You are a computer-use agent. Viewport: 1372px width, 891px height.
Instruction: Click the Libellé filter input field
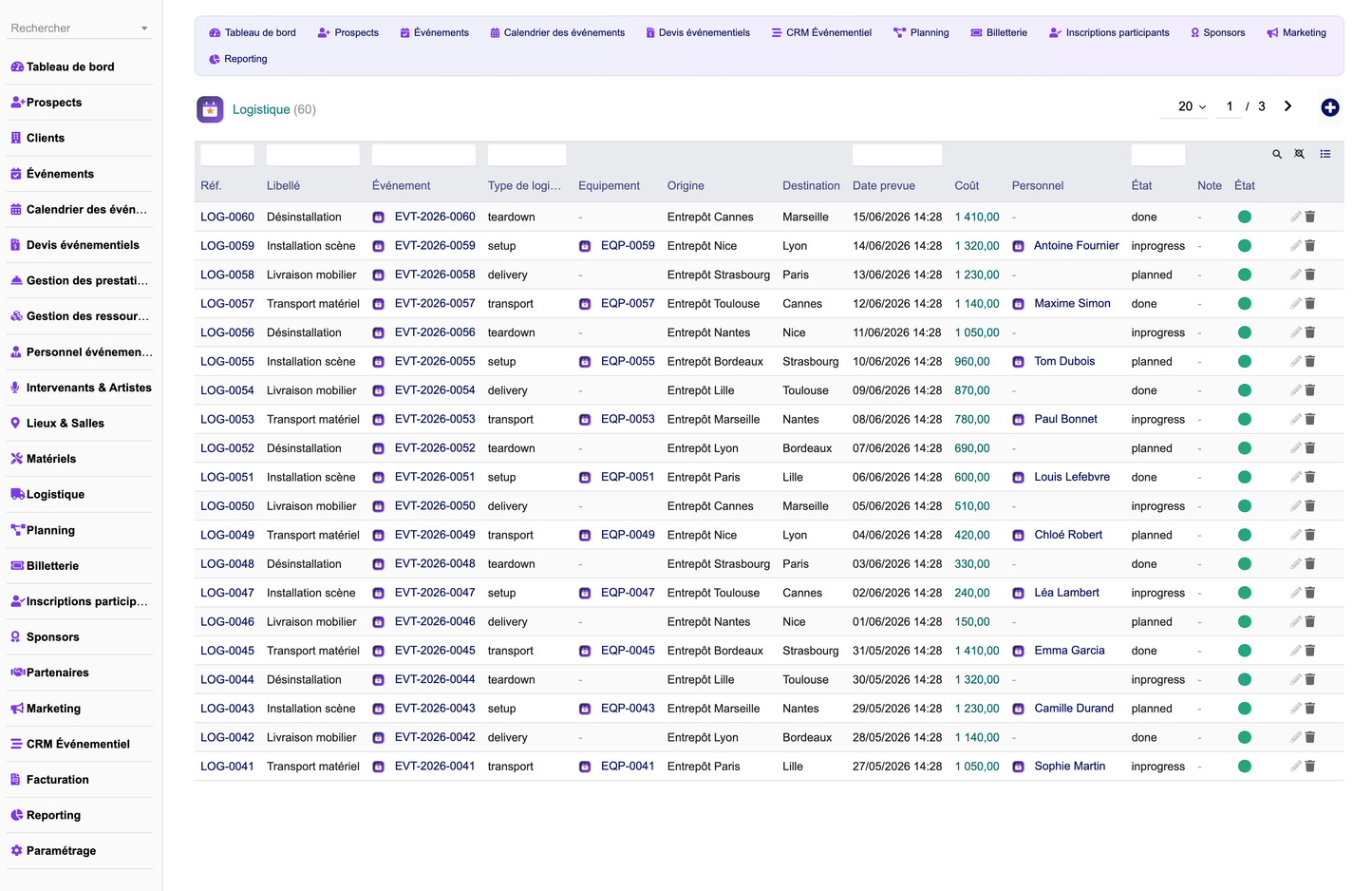pos(313,155)
